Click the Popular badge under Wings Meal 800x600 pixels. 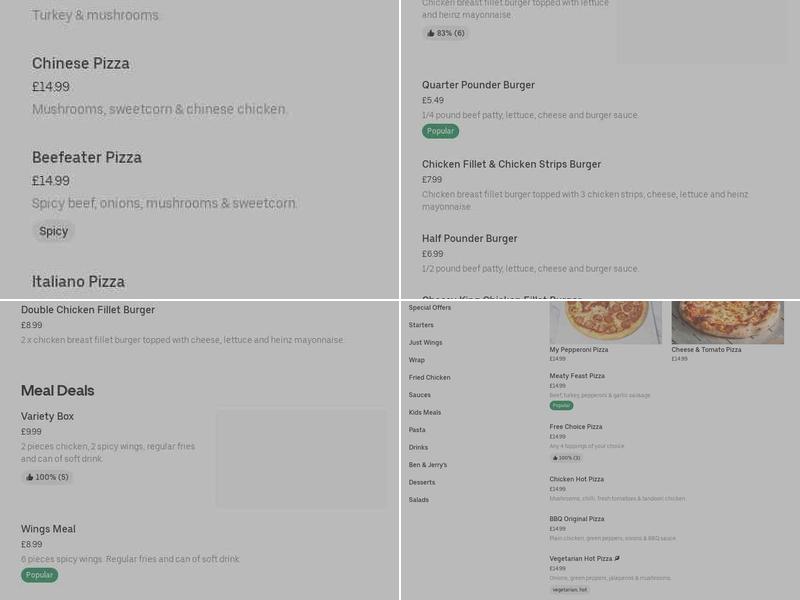38,575
